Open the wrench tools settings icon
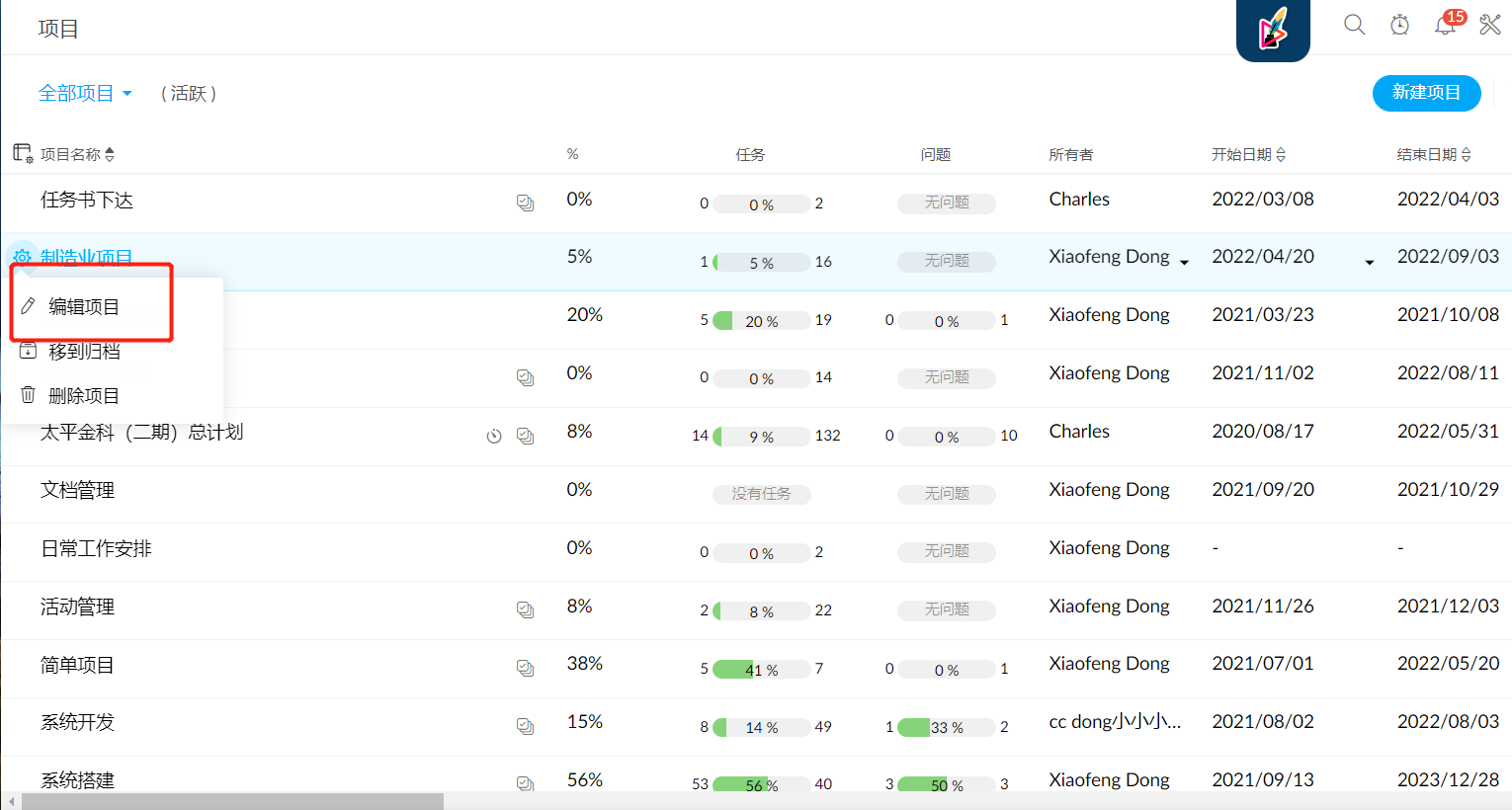Viewport: 1512px width, 810px height. [x=1490, y=25]
